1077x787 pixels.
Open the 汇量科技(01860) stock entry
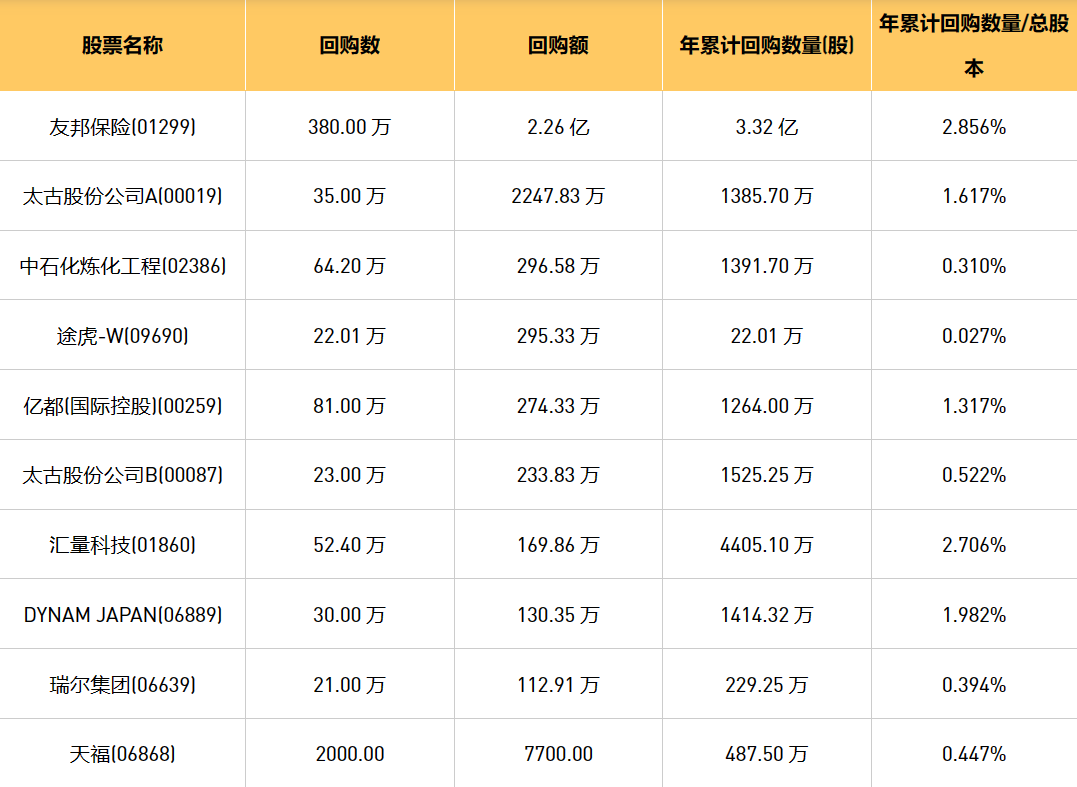coord(122,545)
